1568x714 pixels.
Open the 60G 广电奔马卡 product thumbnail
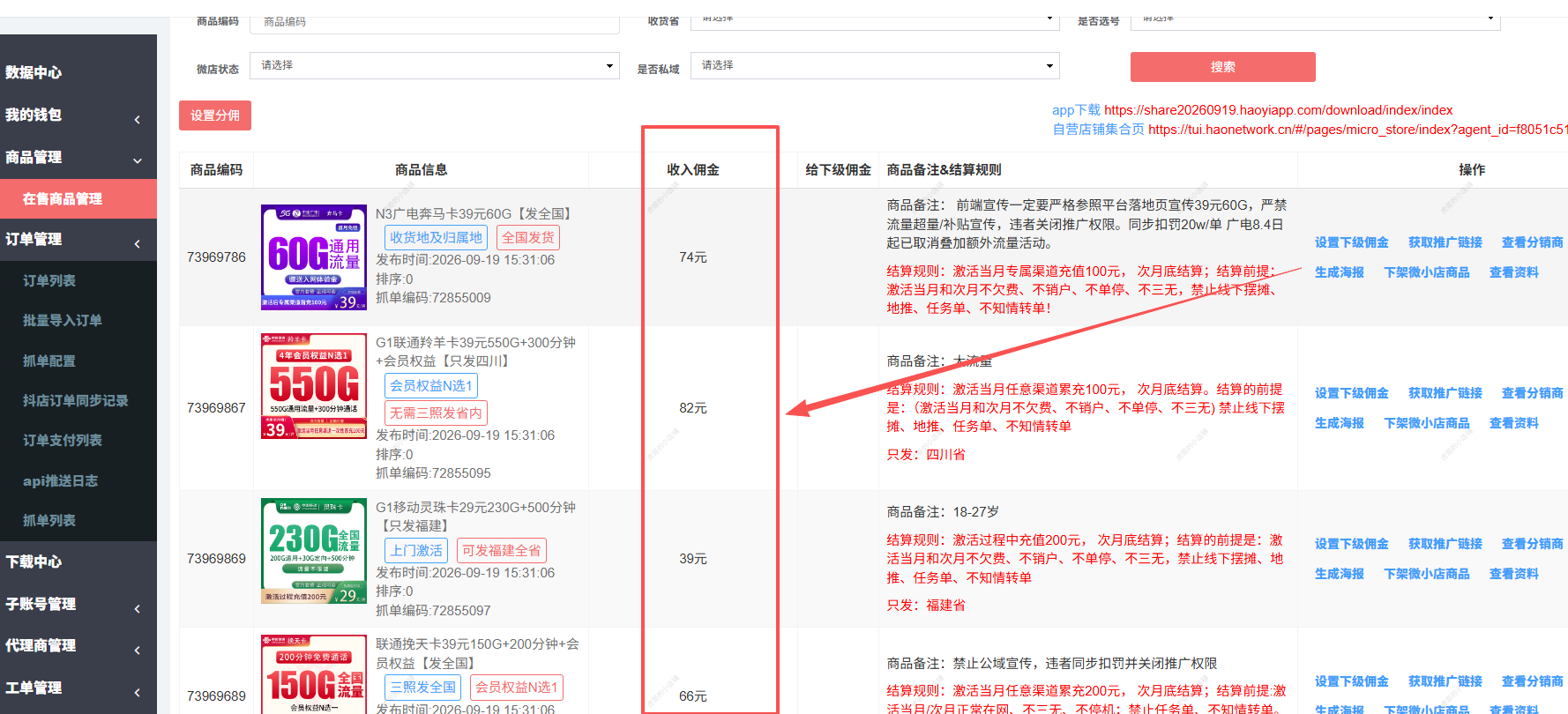(x=314, y=257)
